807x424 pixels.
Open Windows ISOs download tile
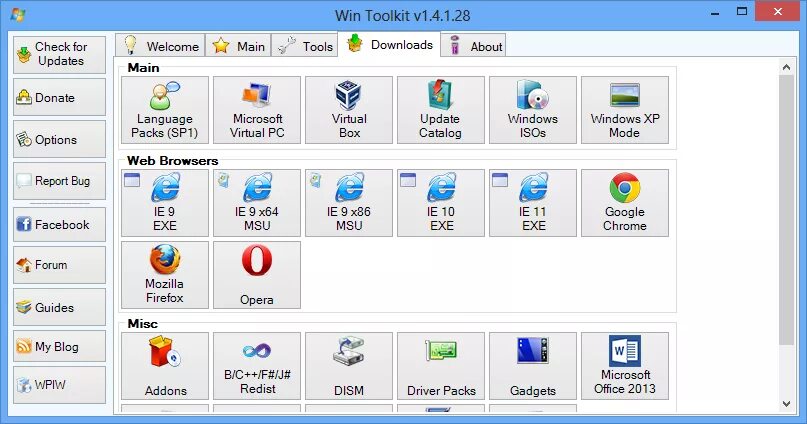coord(533,110)
